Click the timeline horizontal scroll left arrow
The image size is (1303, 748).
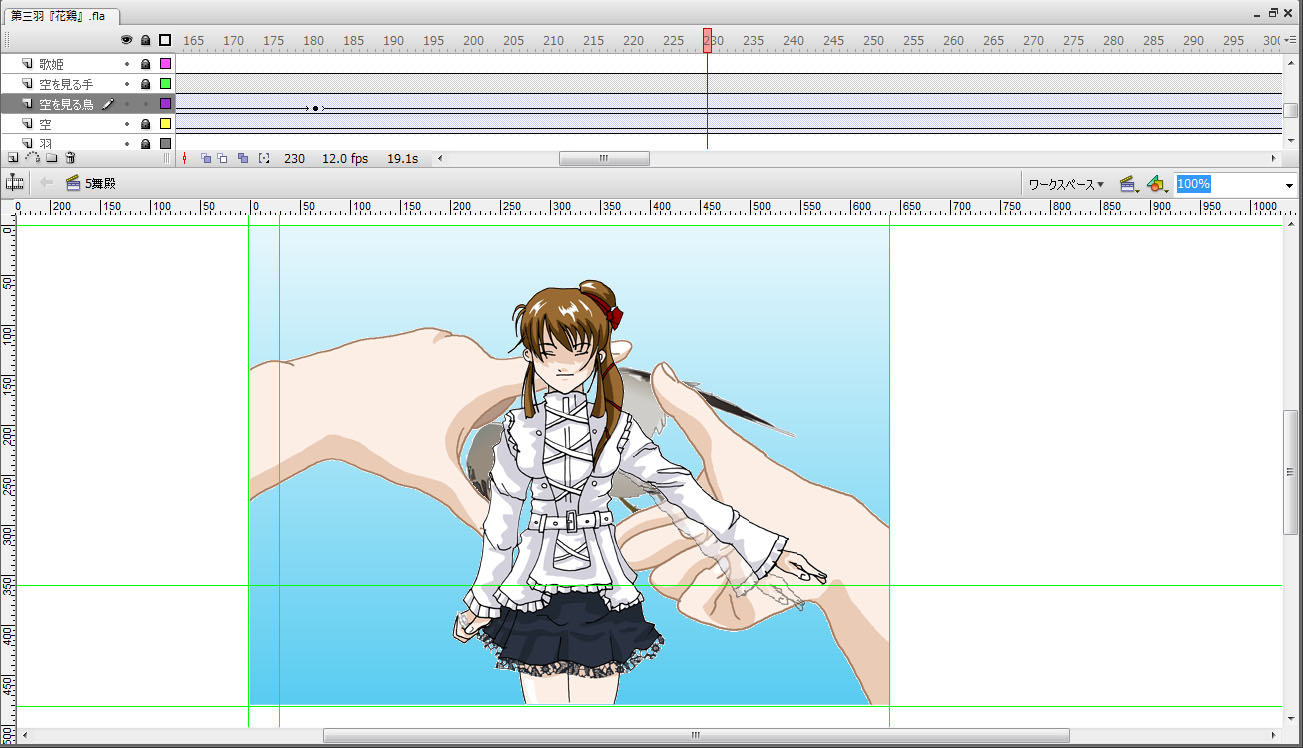[439, 158]
